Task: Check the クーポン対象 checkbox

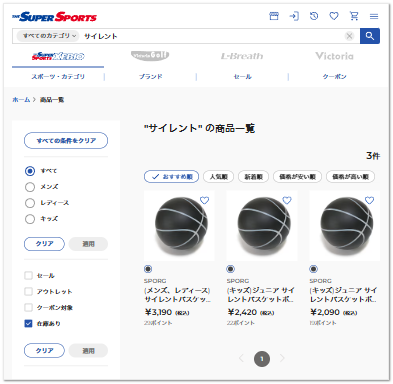Action: click(x=29, y=308)
